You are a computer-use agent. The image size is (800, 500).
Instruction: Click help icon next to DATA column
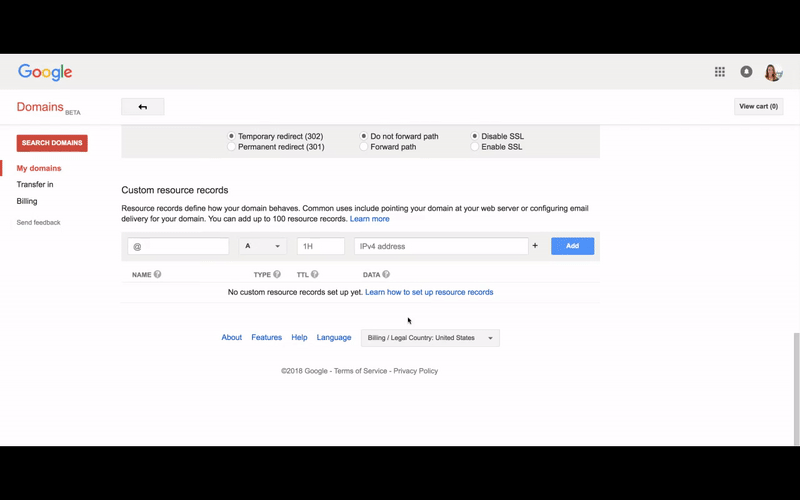pyautogui.click(x=386, y=274)
